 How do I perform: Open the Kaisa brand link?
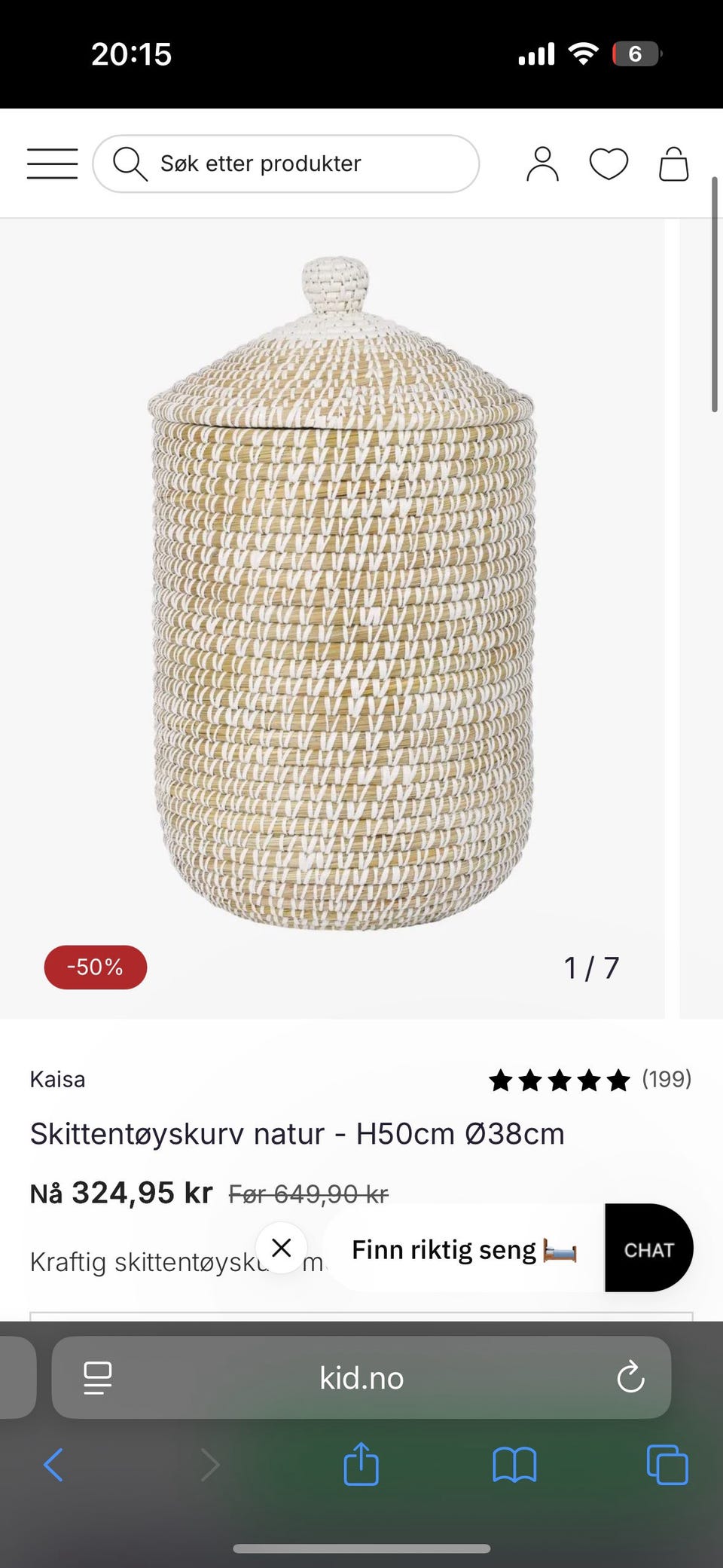pos(57,1079)
